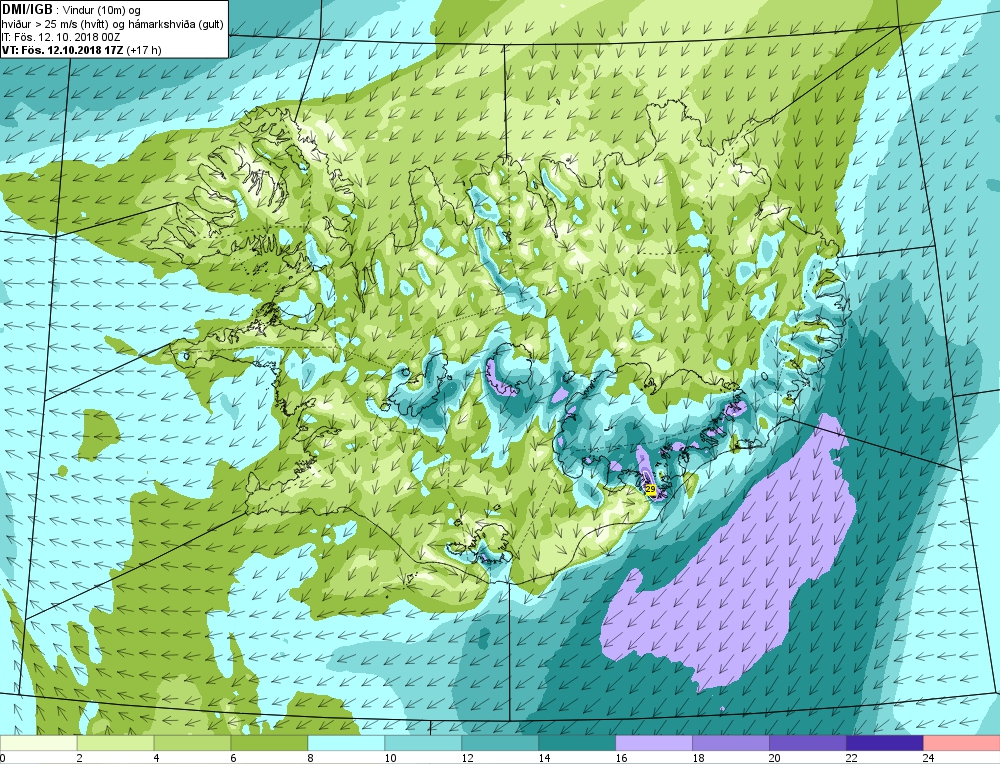Click the legend scale label 14
The height and width of the screenshot is (764, 1000).
pos(545,758)
